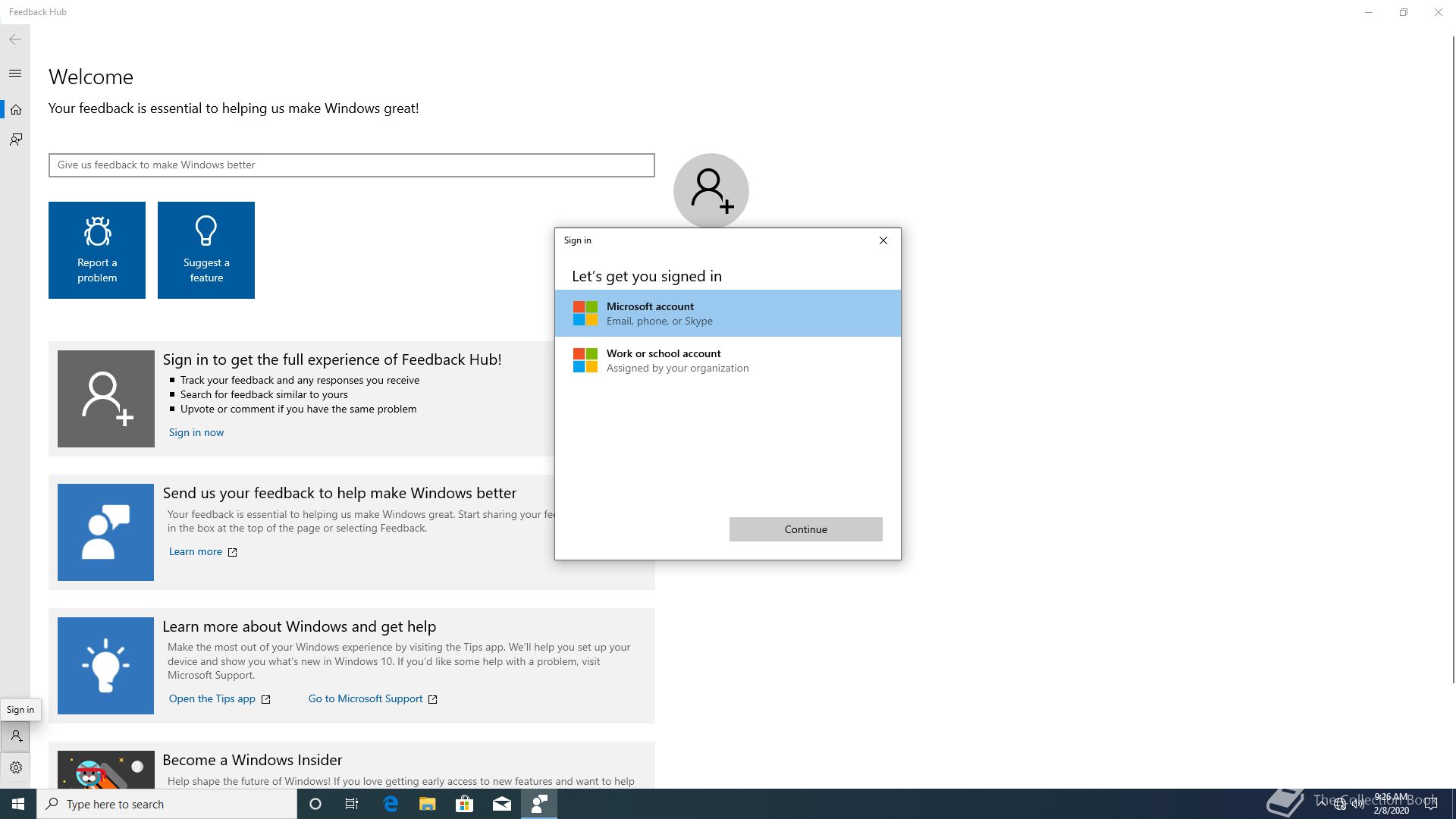Click the Report a problem tile
This screenshot has height=819, width=1456.
tap(97, 250)
